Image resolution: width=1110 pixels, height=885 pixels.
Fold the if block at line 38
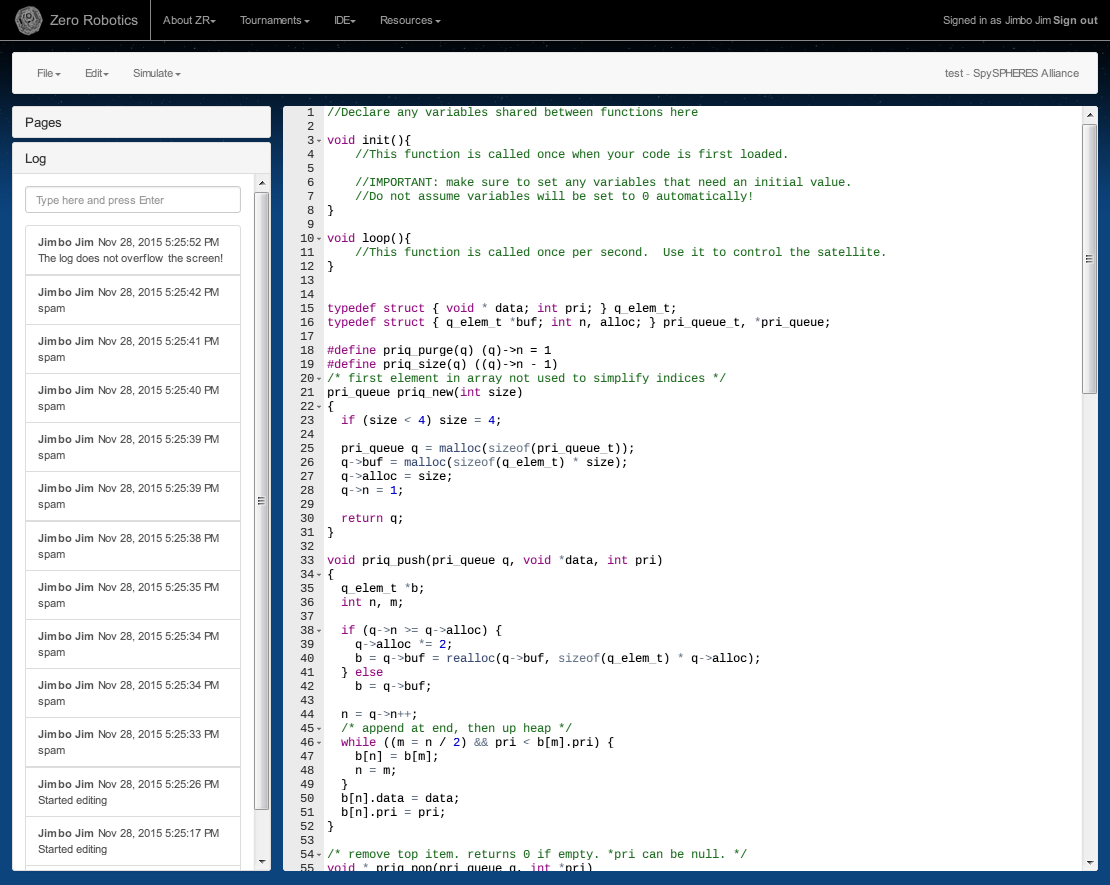[x=319, y=631]
